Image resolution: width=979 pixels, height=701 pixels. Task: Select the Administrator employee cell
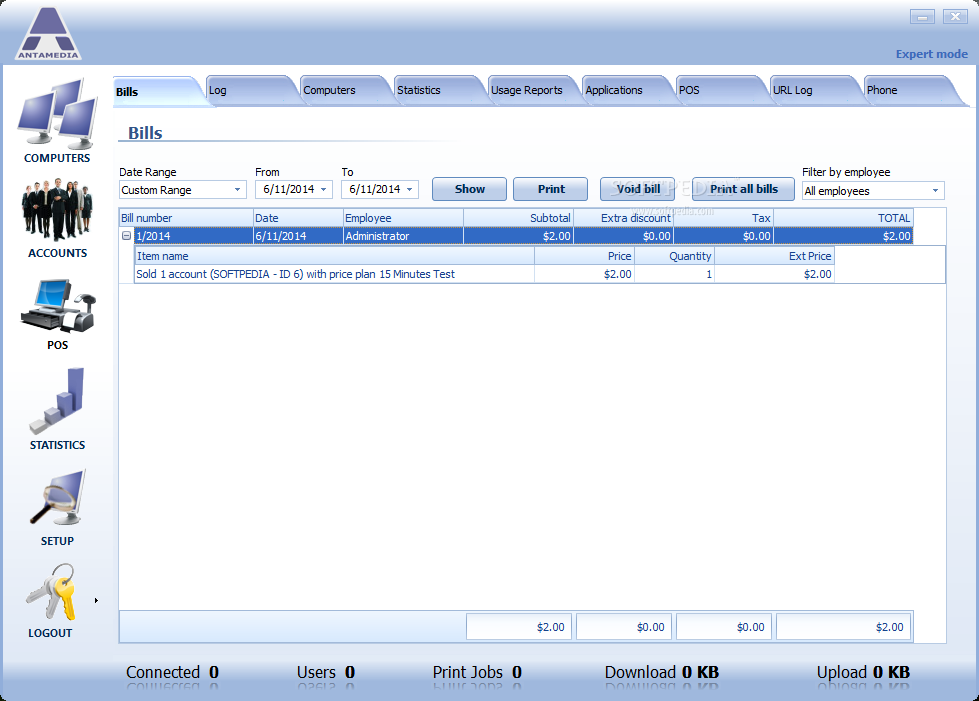[403, 236]
